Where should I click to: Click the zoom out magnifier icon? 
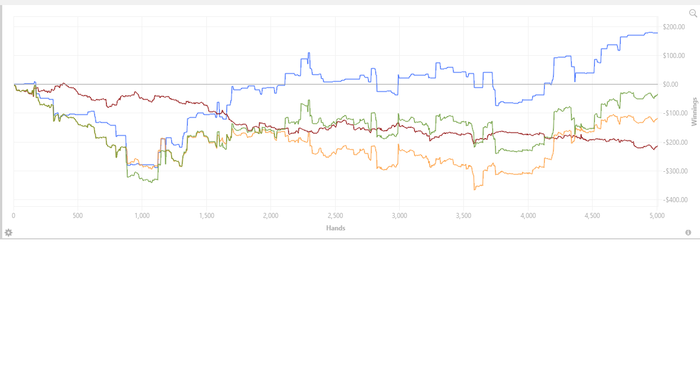(693, 13)
